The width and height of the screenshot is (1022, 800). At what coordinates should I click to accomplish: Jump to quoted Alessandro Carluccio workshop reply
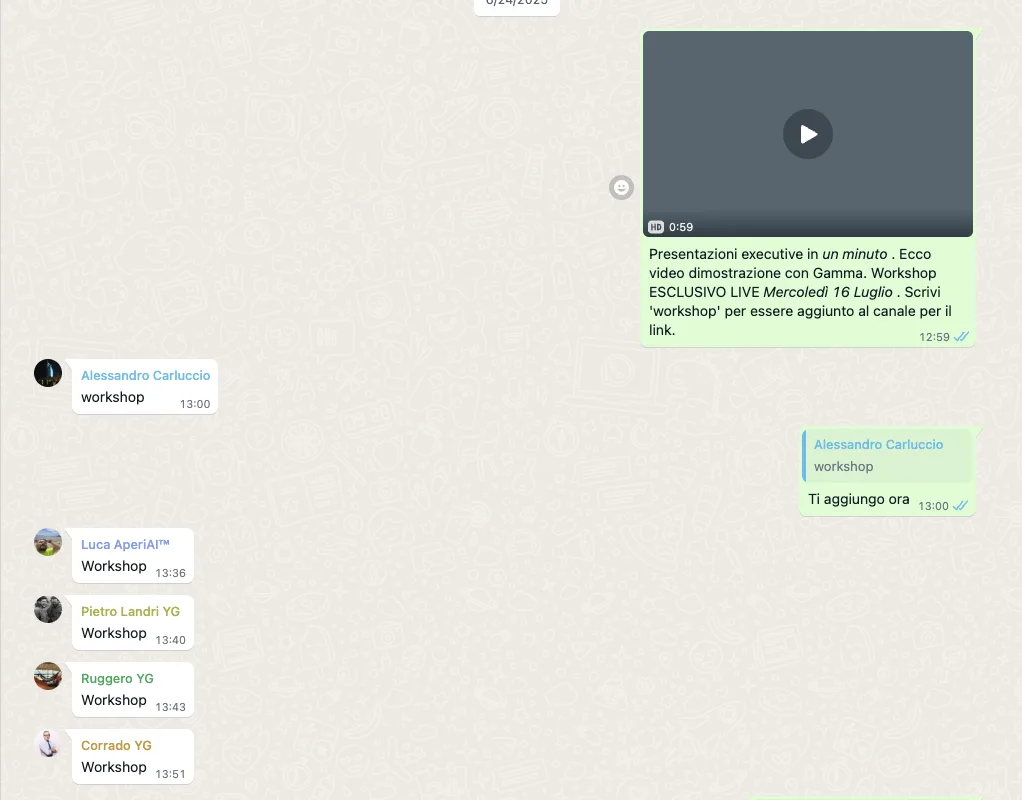[887, 456]
